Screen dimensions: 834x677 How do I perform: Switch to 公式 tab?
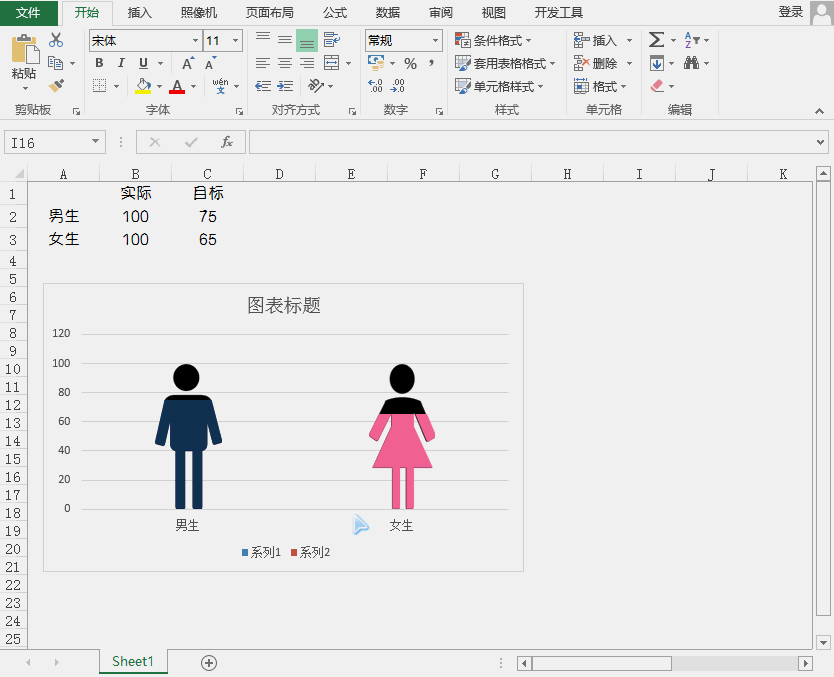335,13
